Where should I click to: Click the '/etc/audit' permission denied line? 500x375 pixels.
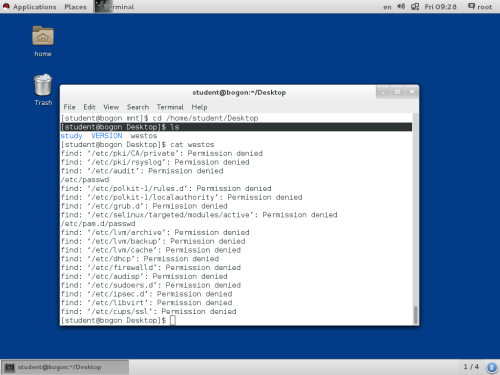tap(142, 171)
